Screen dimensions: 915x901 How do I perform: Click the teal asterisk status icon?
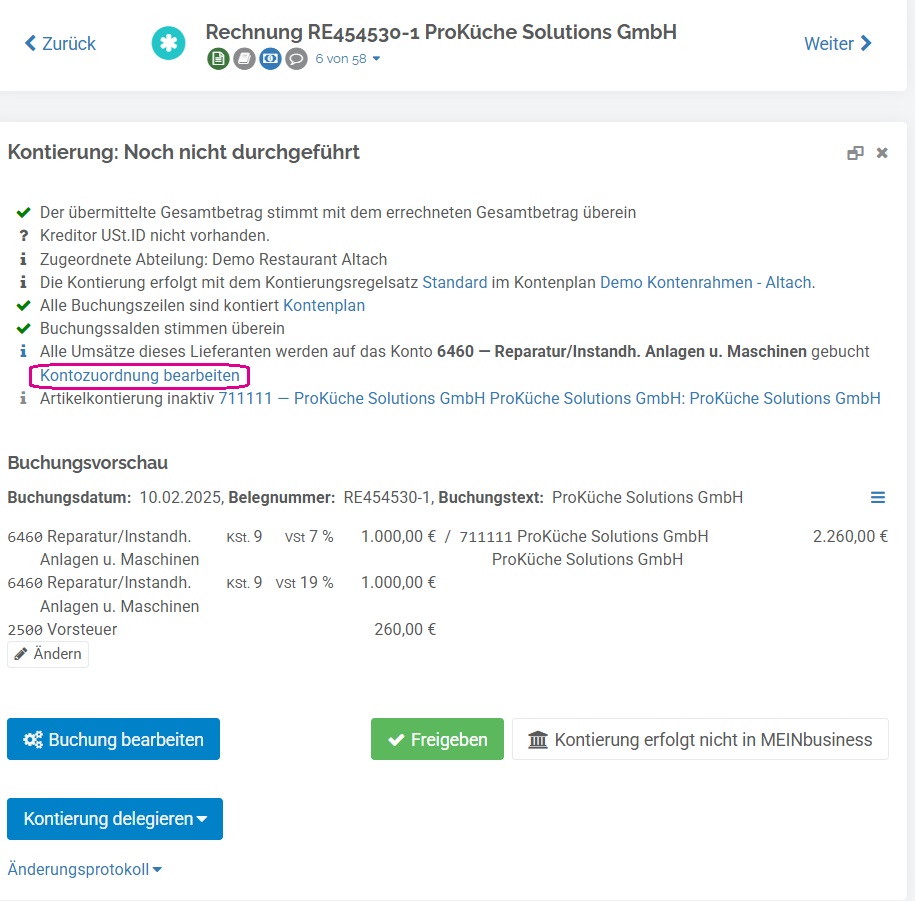(x=169, y=43)
